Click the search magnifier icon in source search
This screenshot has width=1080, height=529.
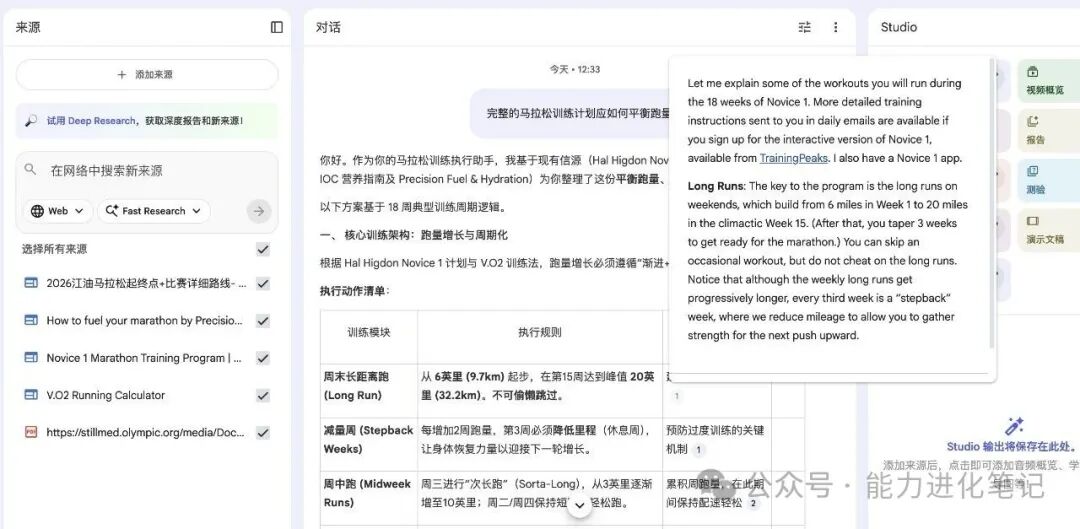click(30, 169)
